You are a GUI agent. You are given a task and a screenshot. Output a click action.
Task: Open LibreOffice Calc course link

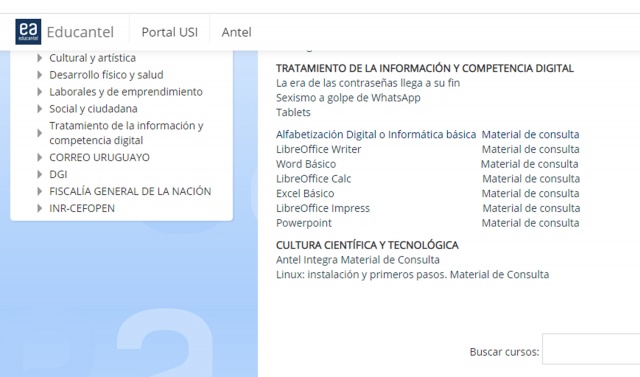pyautogui.click(x=313, y=179)
